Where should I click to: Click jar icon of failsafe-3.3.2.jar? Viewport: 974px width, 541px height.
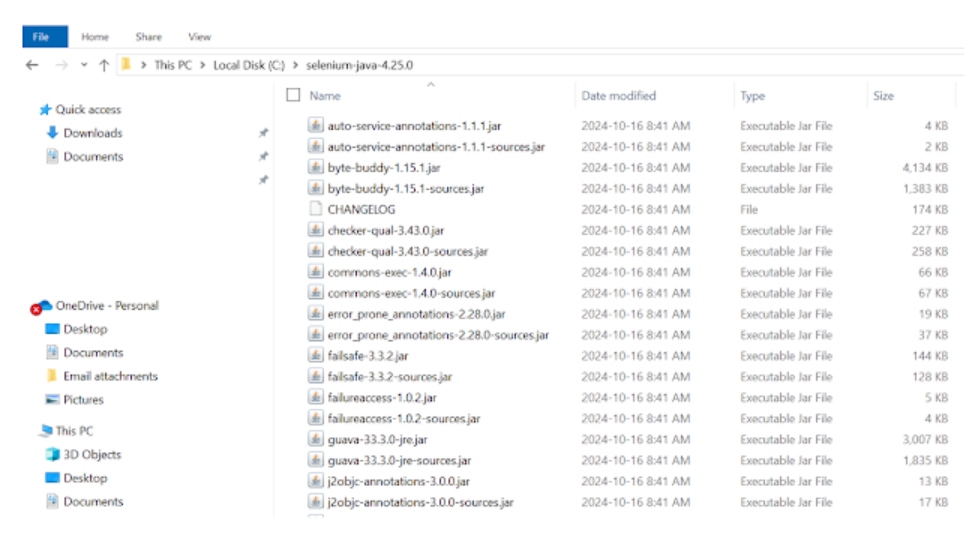[316, 355]
